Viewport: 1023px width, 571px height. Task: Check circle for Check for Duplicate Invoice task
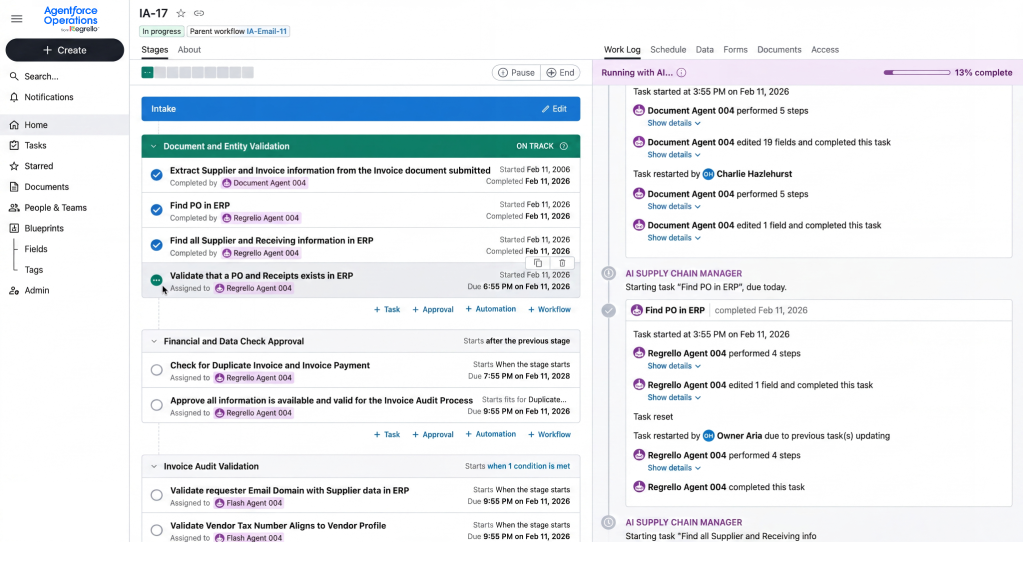157,370
